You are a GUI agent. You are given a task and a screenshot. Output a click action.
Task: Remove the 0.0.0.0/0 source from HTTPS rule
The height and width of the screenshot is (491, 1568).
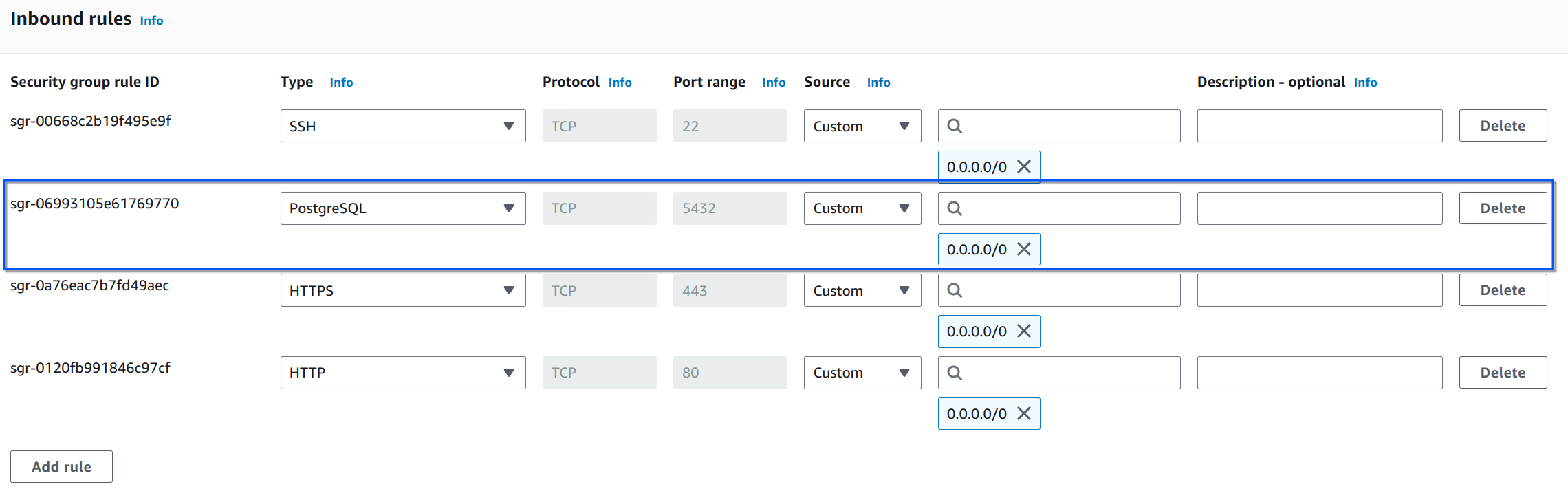(1023, 331)
